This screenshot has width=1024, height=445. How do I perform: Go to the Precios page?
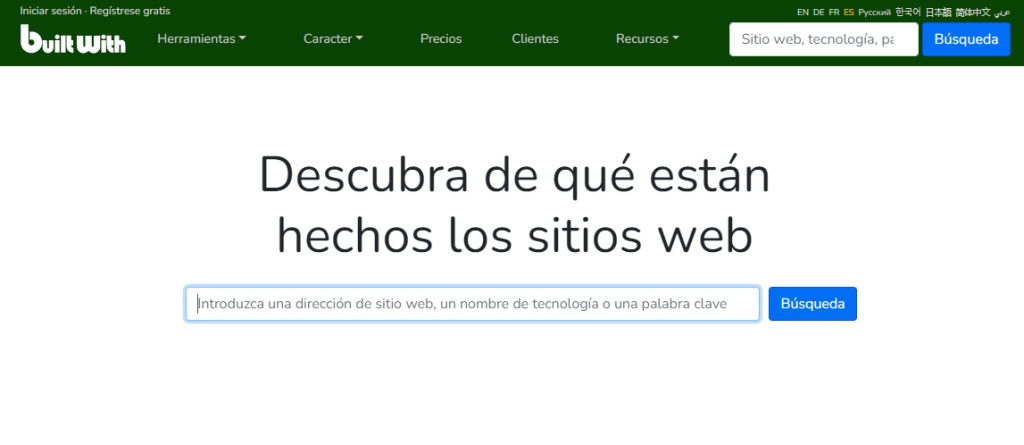point(441,39)
